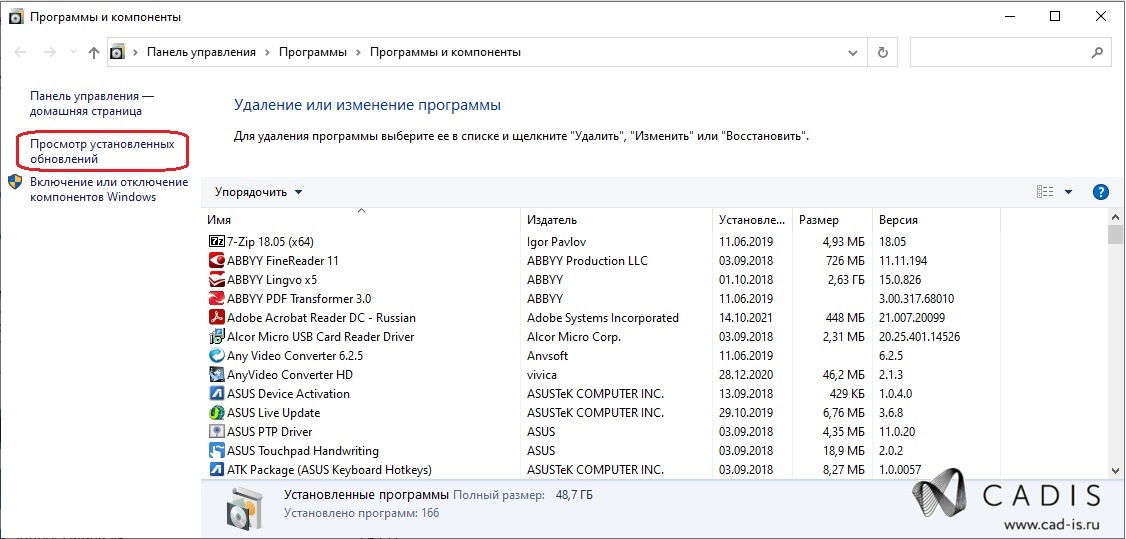Select vivica publisher cell
This screenshot has height=539, width=1126.
point(541,375)
